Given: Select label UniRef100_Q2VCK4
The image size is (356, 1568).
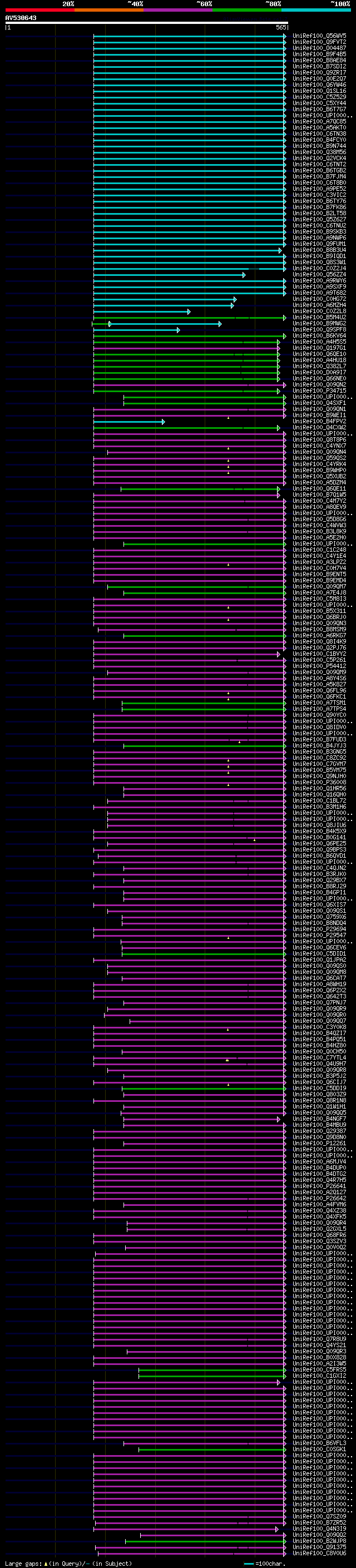Looking at the screenshot, I should pos(319,159).
